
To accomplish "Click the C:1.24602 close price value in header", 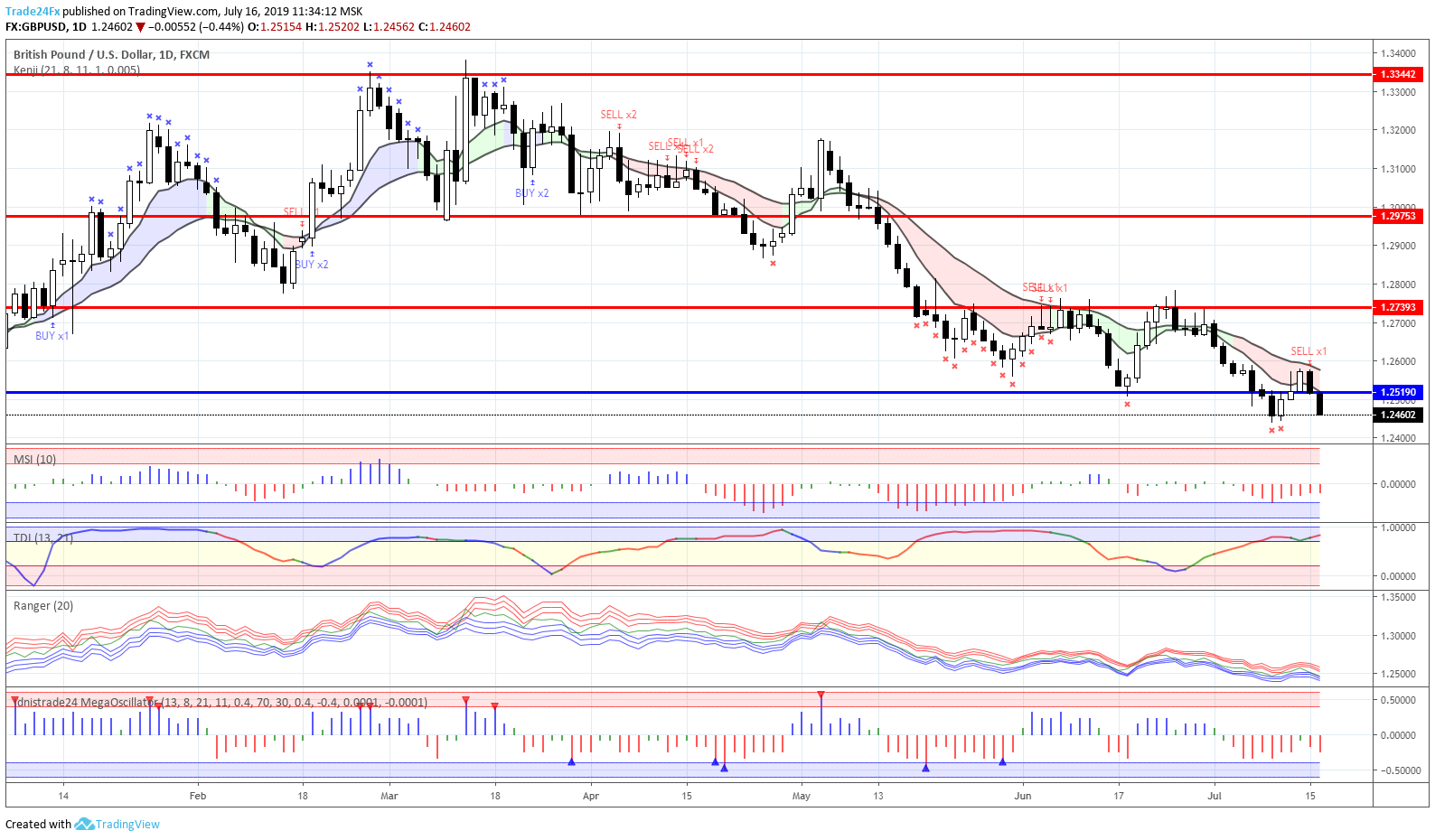I will (x=445, y=27).
